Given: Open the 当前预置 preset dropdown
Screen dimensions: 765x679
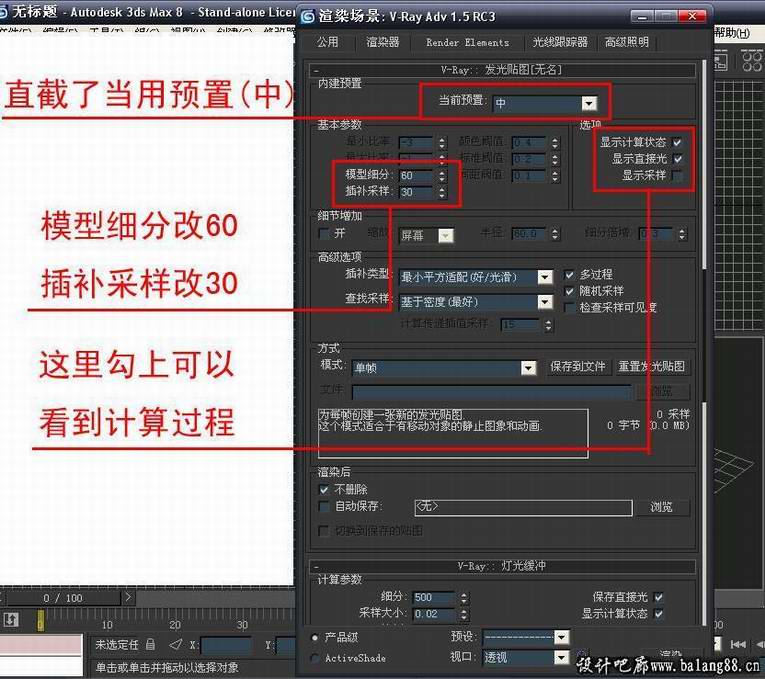Looking at the screenshot, I should tap(589, 103).
